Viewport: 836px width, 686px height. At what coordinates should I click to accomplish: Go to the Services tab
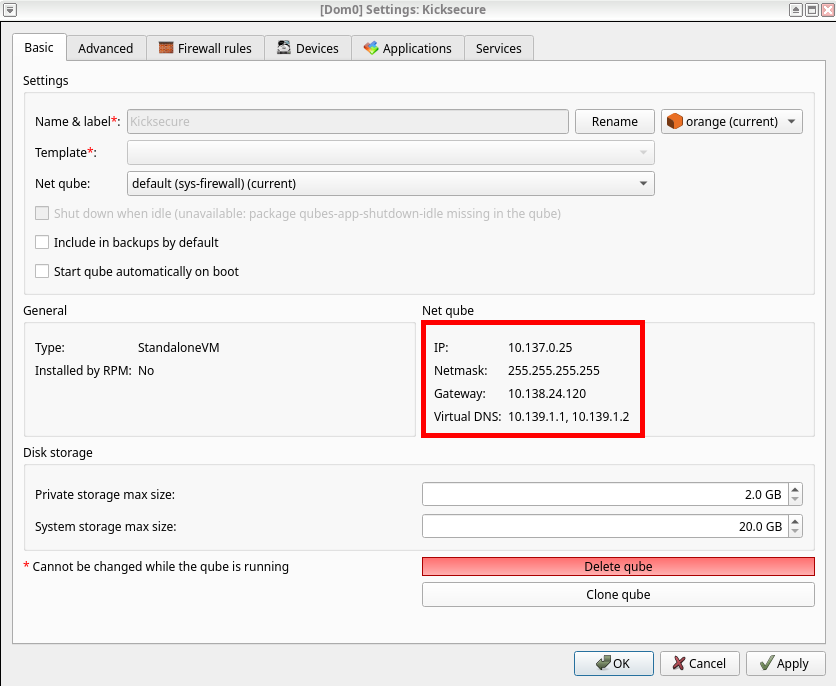[498, 48]
